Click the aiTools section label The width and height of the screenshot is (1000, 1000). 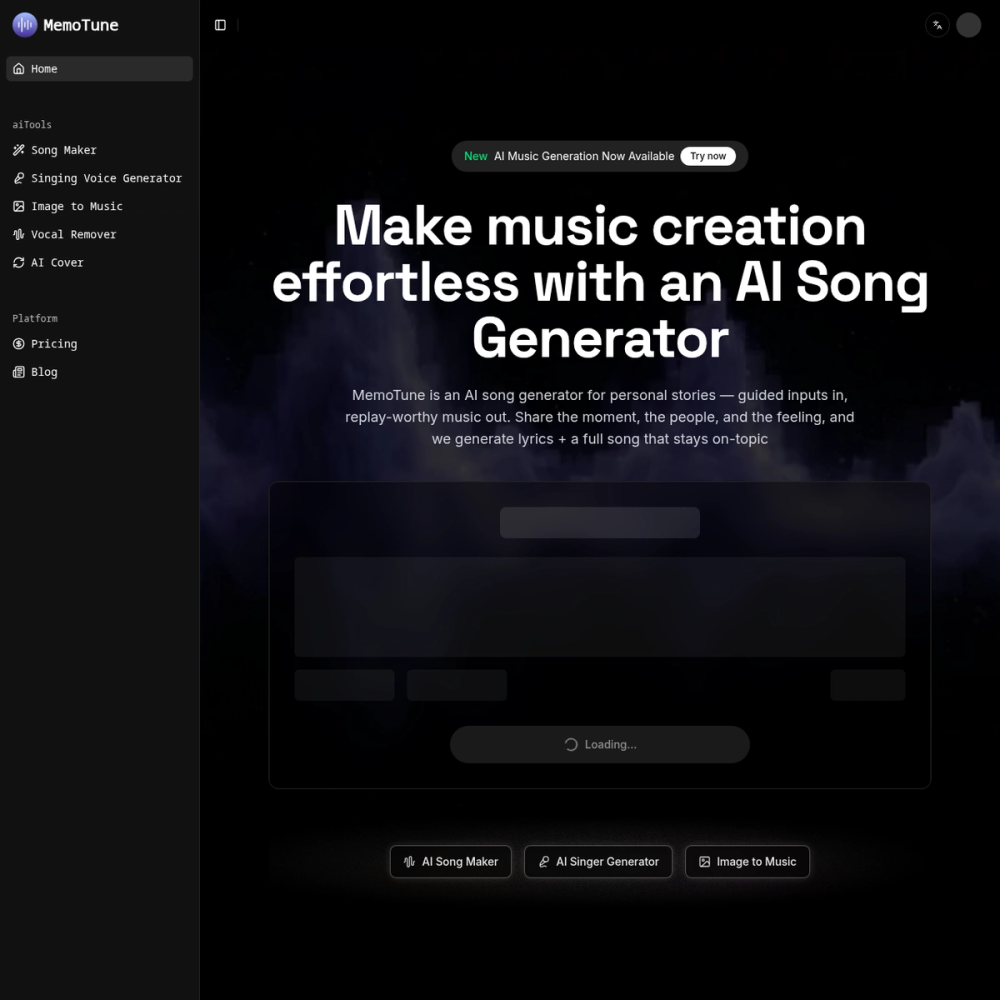(32, 124)
